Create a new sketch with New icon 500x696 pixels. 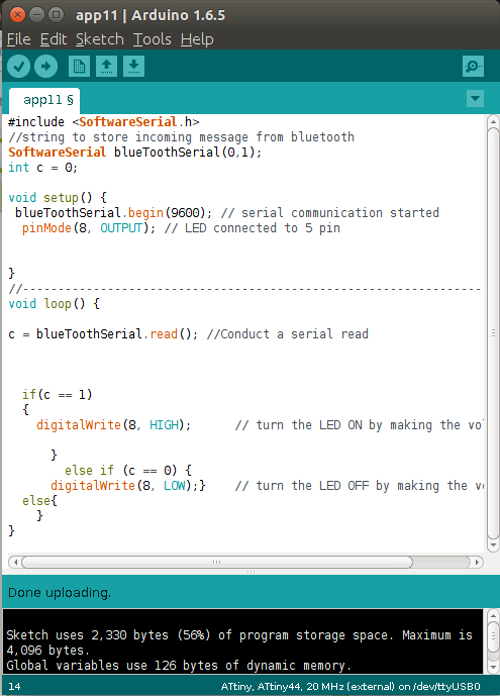(79, 67)
